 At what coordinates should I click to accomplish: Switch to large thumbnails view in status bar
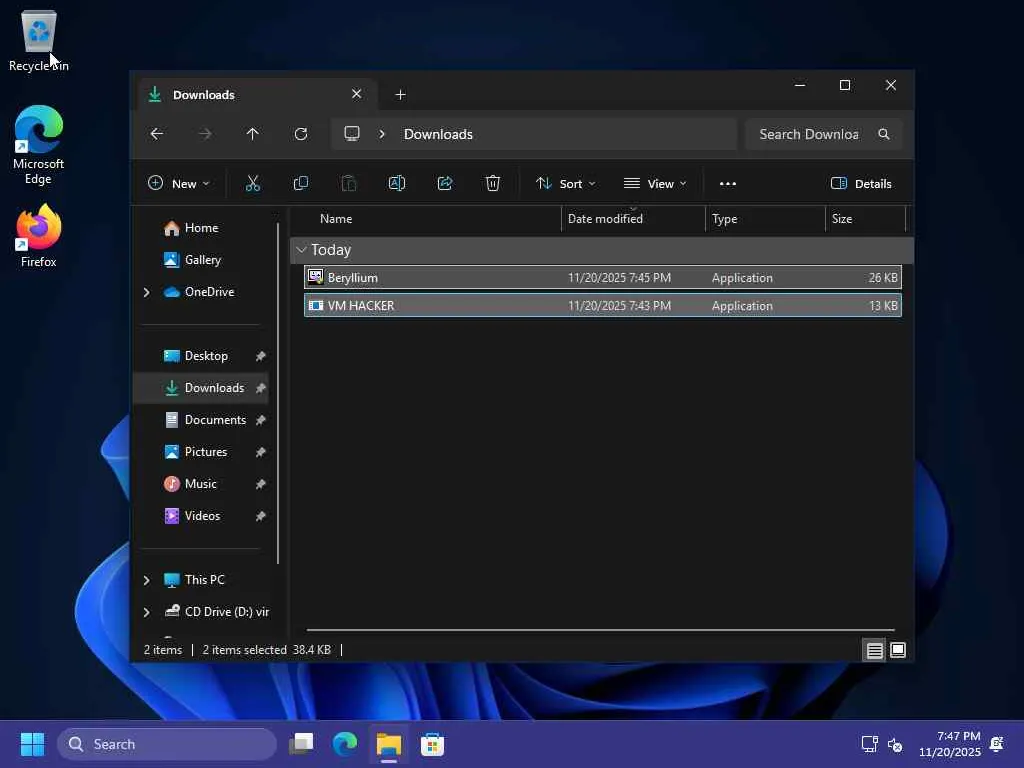(898, 650)
